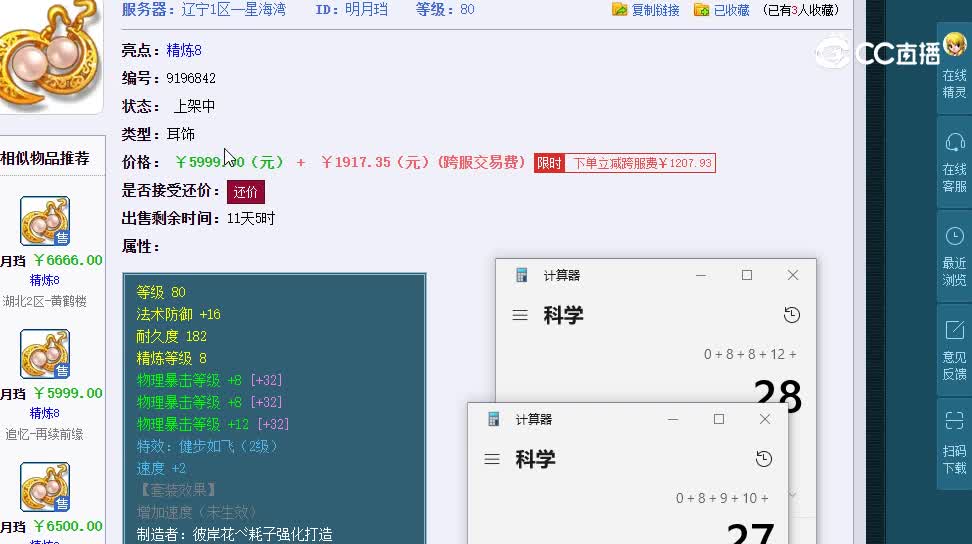Image resolution: width=972 pixels, height=544 pixels.
Task: Click attribute line 耐久度 182
Action: [172, 336]
